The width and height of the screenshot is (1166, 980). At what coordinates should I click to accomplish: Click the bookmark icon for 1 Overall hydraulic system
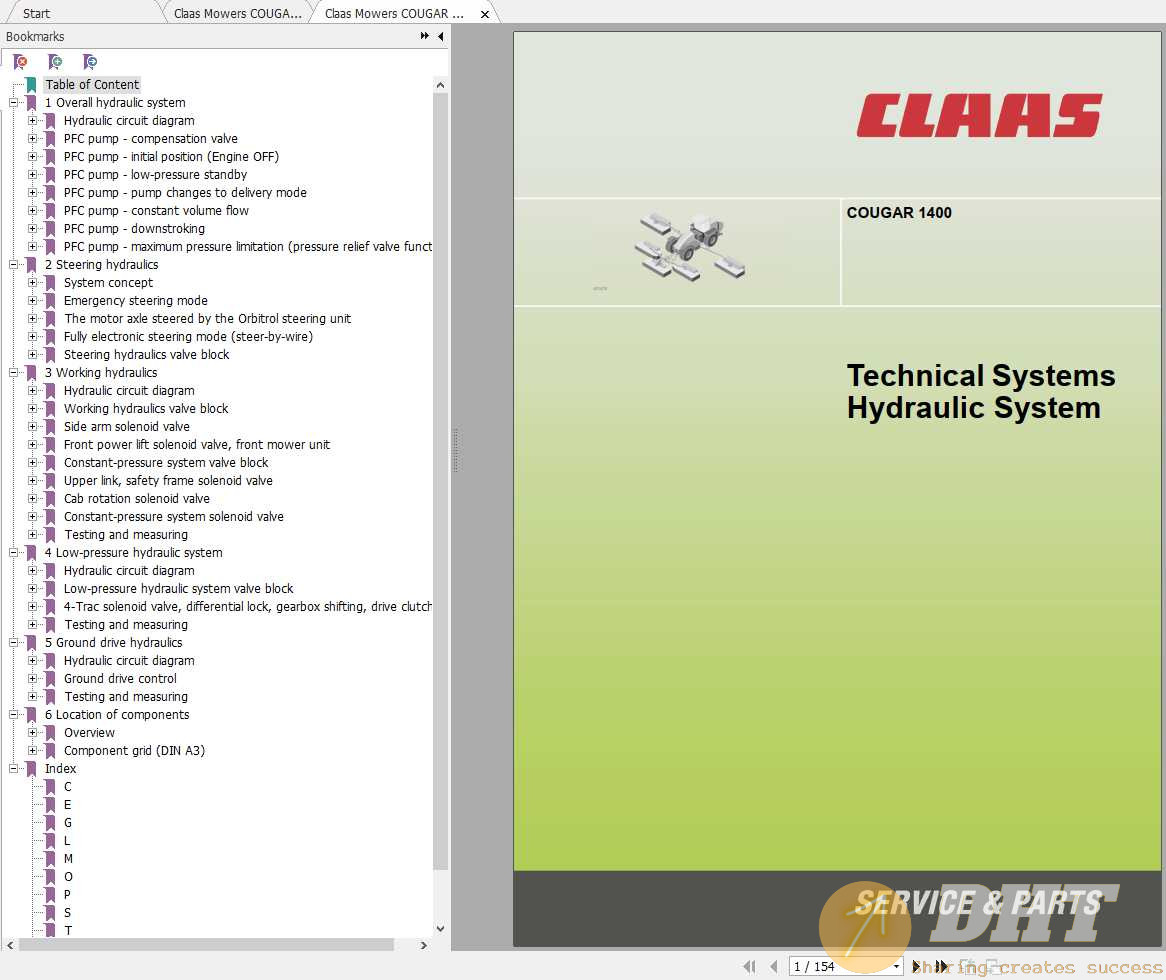pos(31,103)
